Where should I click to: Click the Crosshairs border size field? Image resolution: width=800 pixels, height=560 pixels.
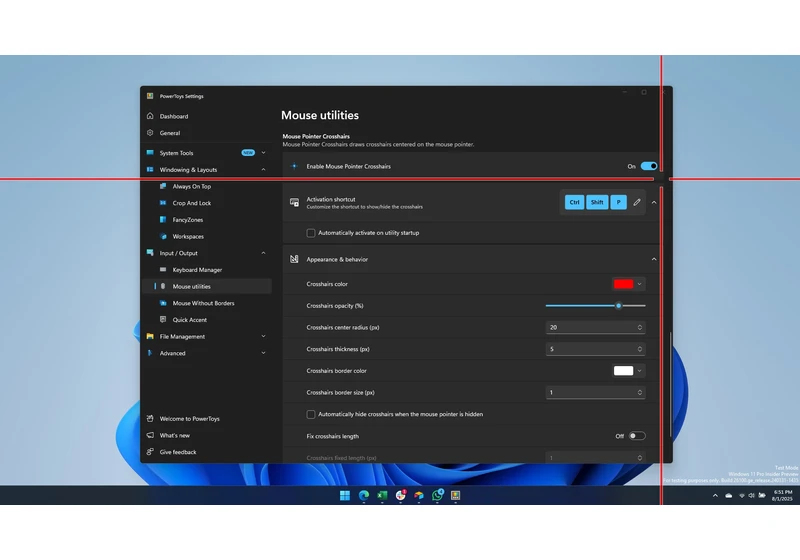(x=595, y=393)
